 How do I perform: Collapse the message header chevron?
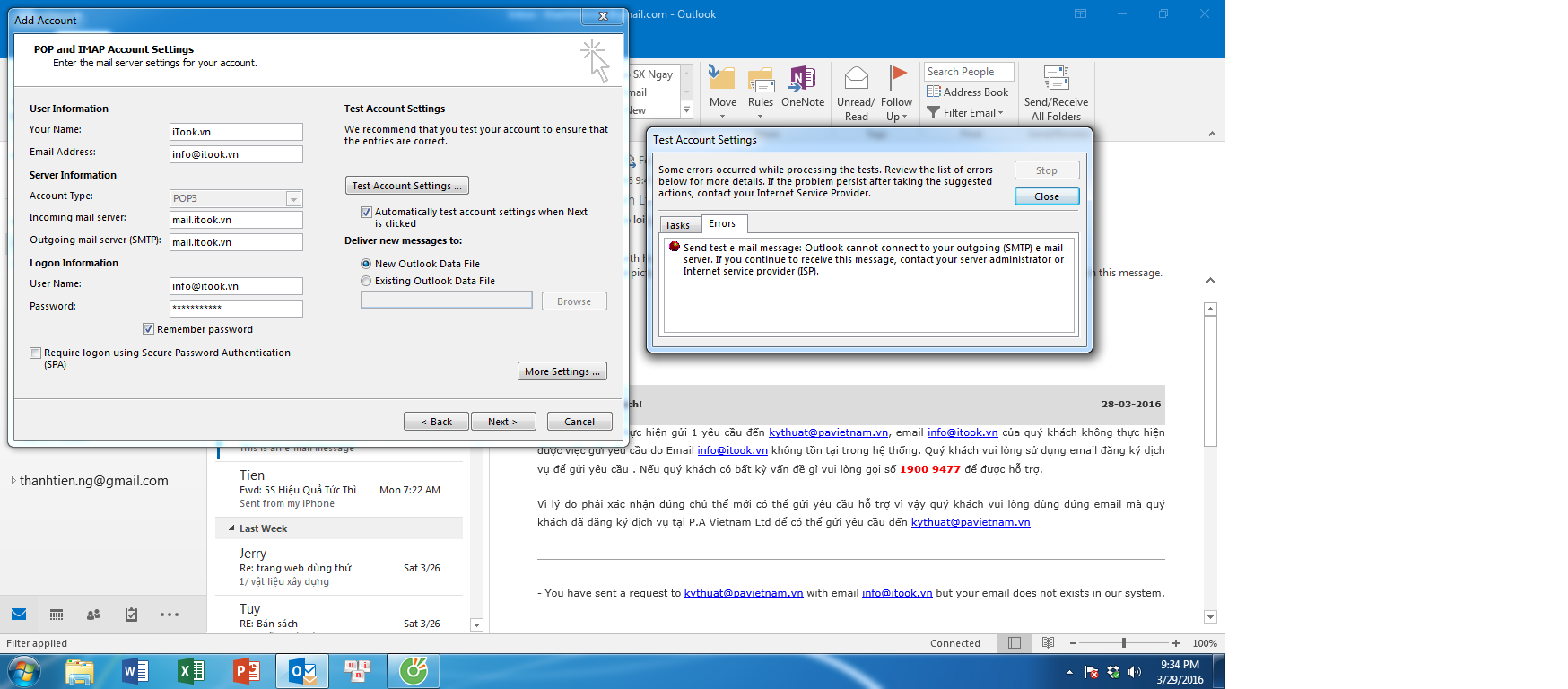[x=1210, y=281]
